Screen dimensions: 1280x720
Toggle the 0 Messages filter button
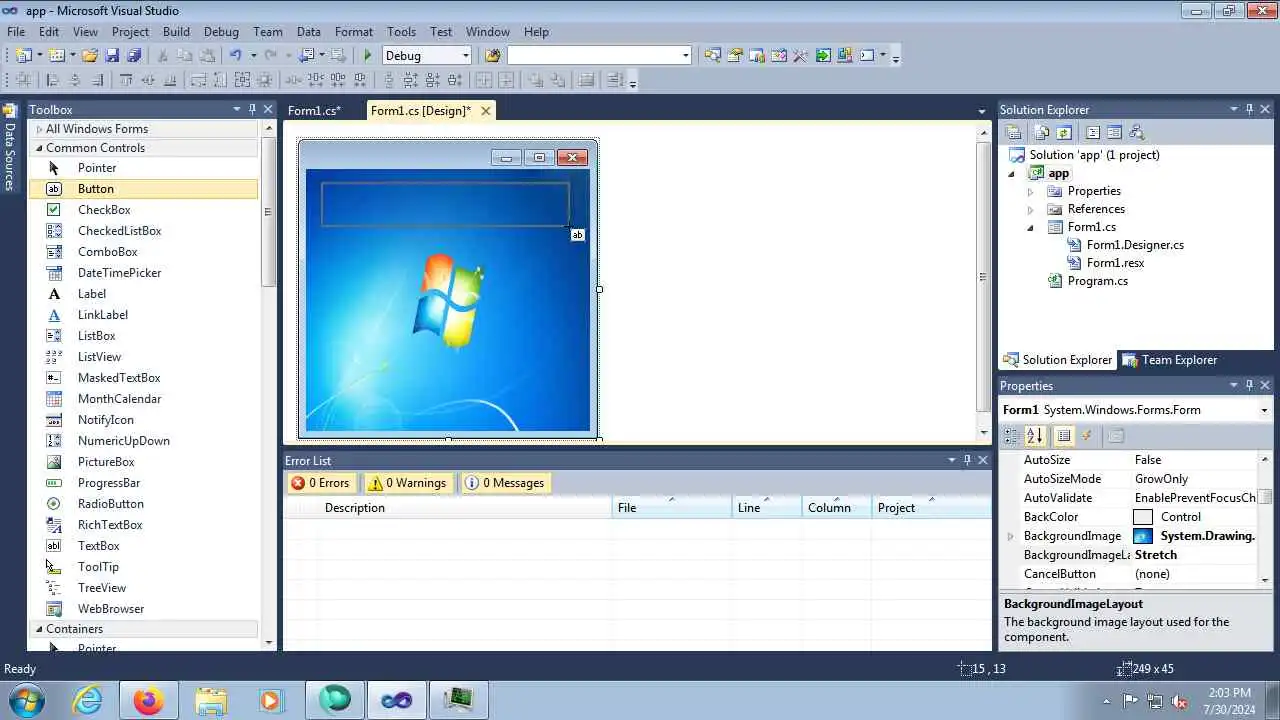click(505, 483)
